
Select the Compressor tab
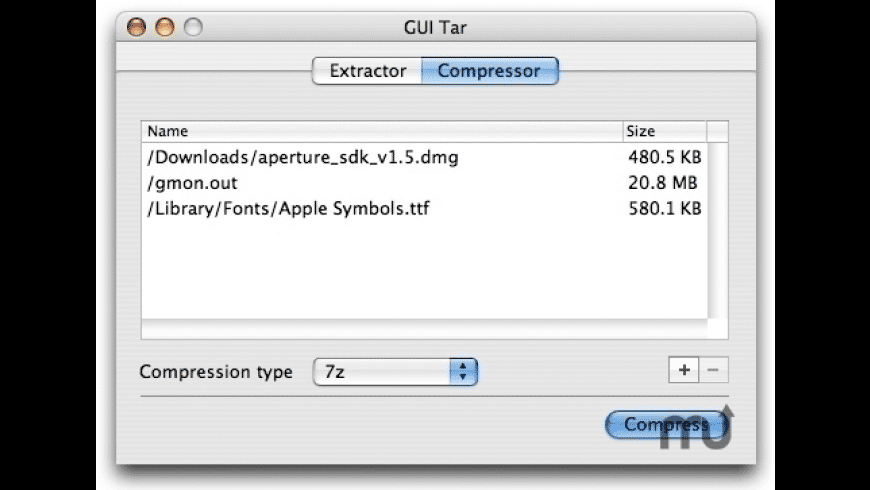pyautogui.click(x=489, y=71)
